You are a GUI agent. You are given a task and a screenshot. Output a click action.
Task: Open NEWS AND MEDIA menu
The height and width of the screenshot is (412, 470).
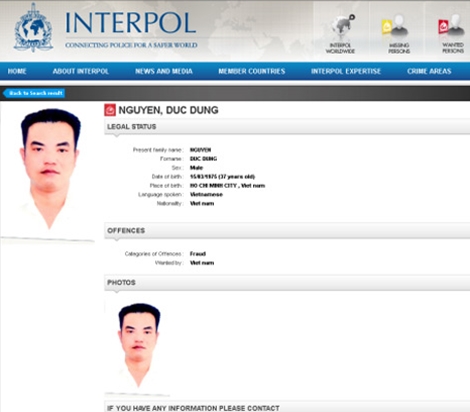coord(164,71)
